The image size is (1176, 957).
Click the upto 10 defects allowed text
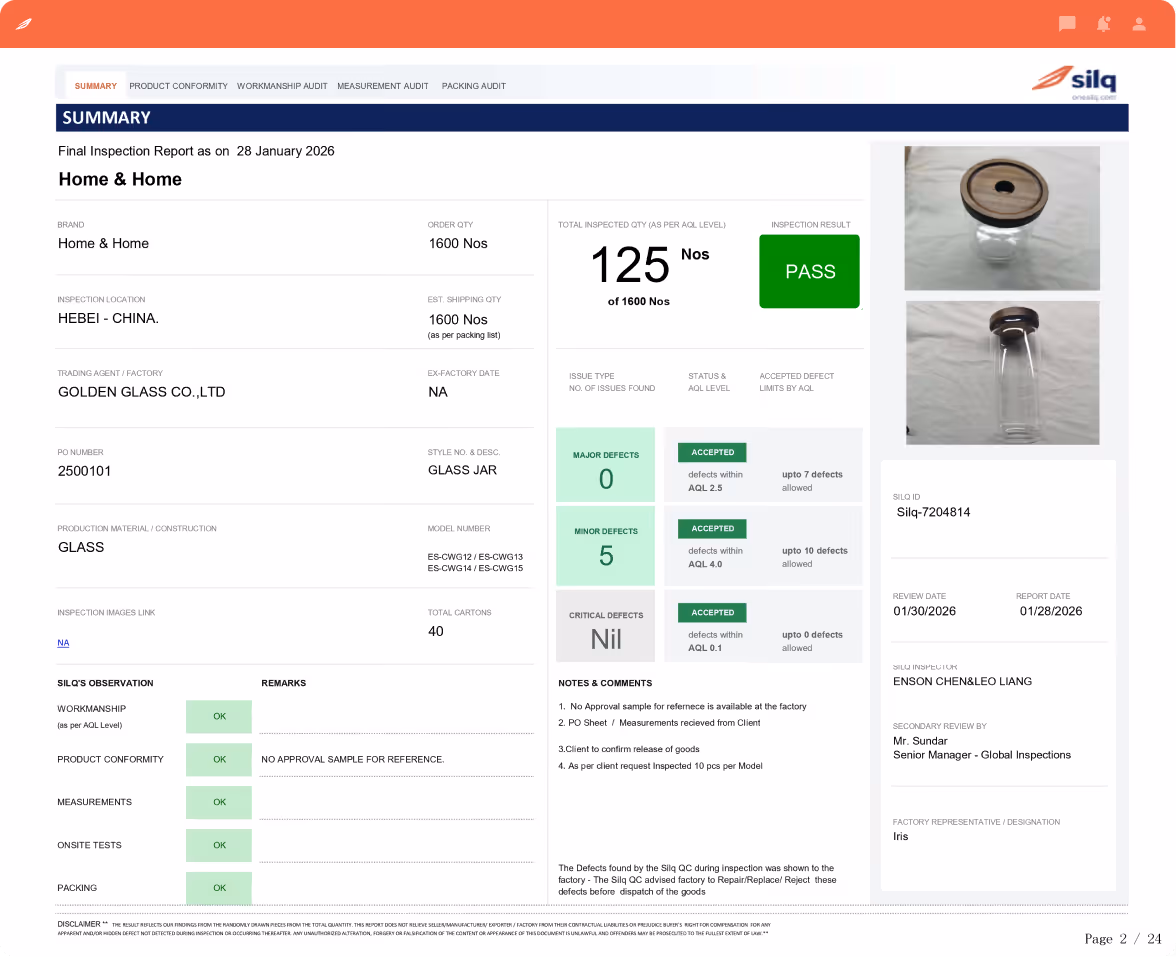(x=814, y=557)
